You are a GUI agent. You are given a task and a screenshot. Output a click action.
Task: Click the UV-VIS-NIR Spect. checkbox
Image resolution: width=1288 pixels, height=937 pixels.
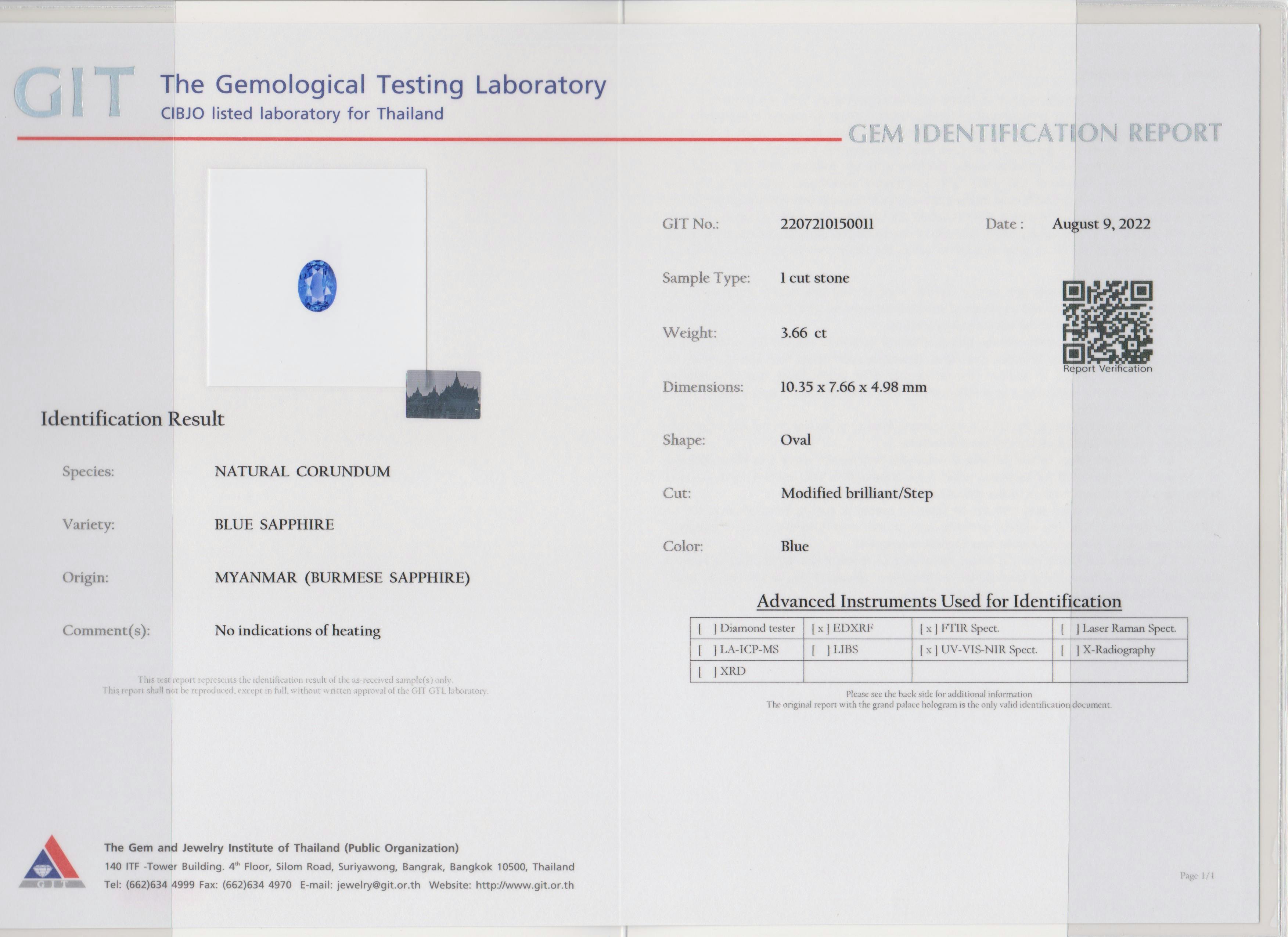pos(928,650)
